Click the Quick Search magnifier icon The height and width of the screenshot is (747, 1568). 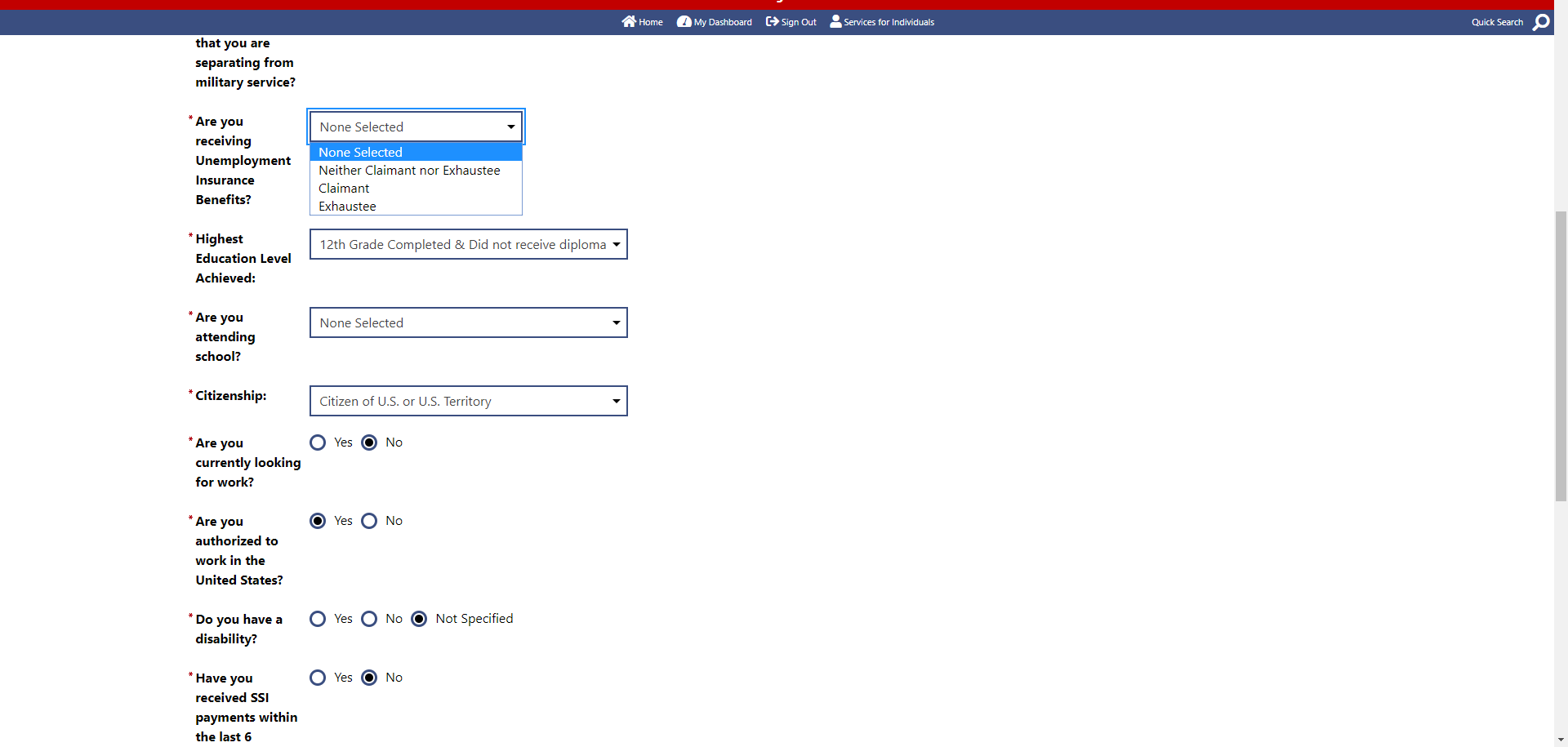(1540, 22)
